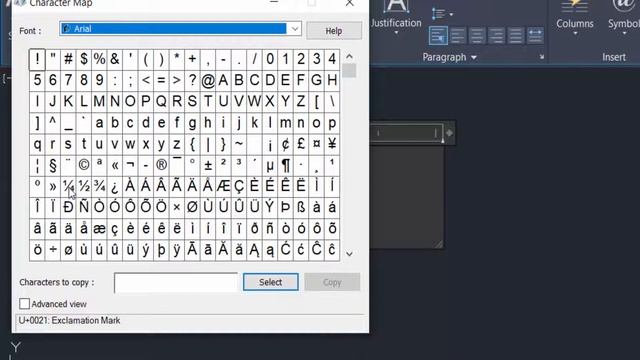Apply Justify paragraph alignment in ribbon
The height and width of the screenshot is (360, 640).
click(x=515, y=36)
